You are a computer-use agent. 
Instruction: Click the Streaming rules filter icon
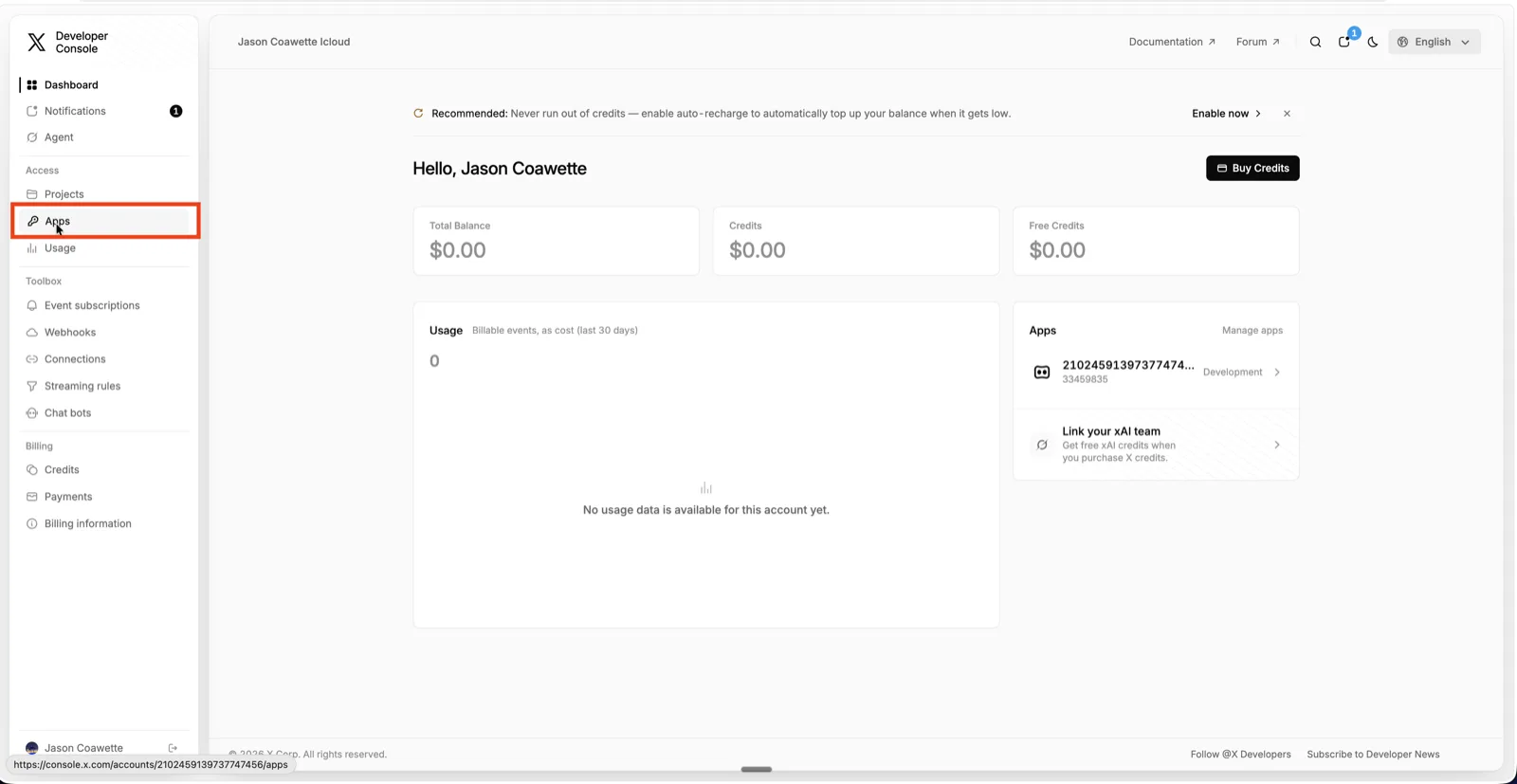[x=32, y=386]
